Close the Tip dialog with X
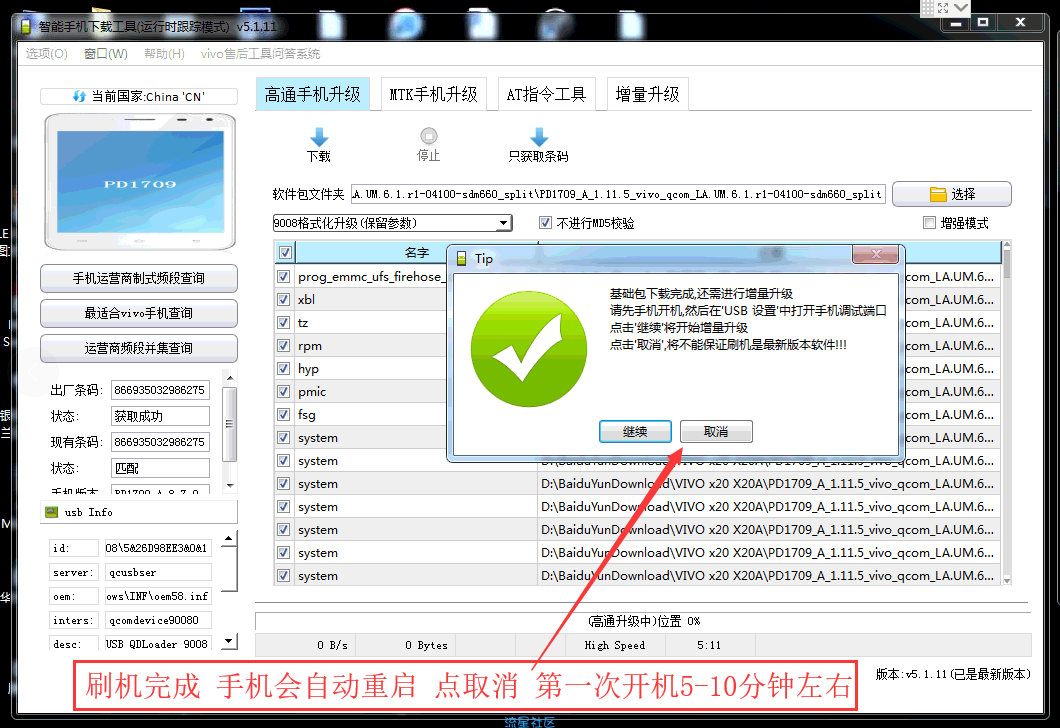The width and height of the screenshot is (1060, 728). [x=875, y=254]
